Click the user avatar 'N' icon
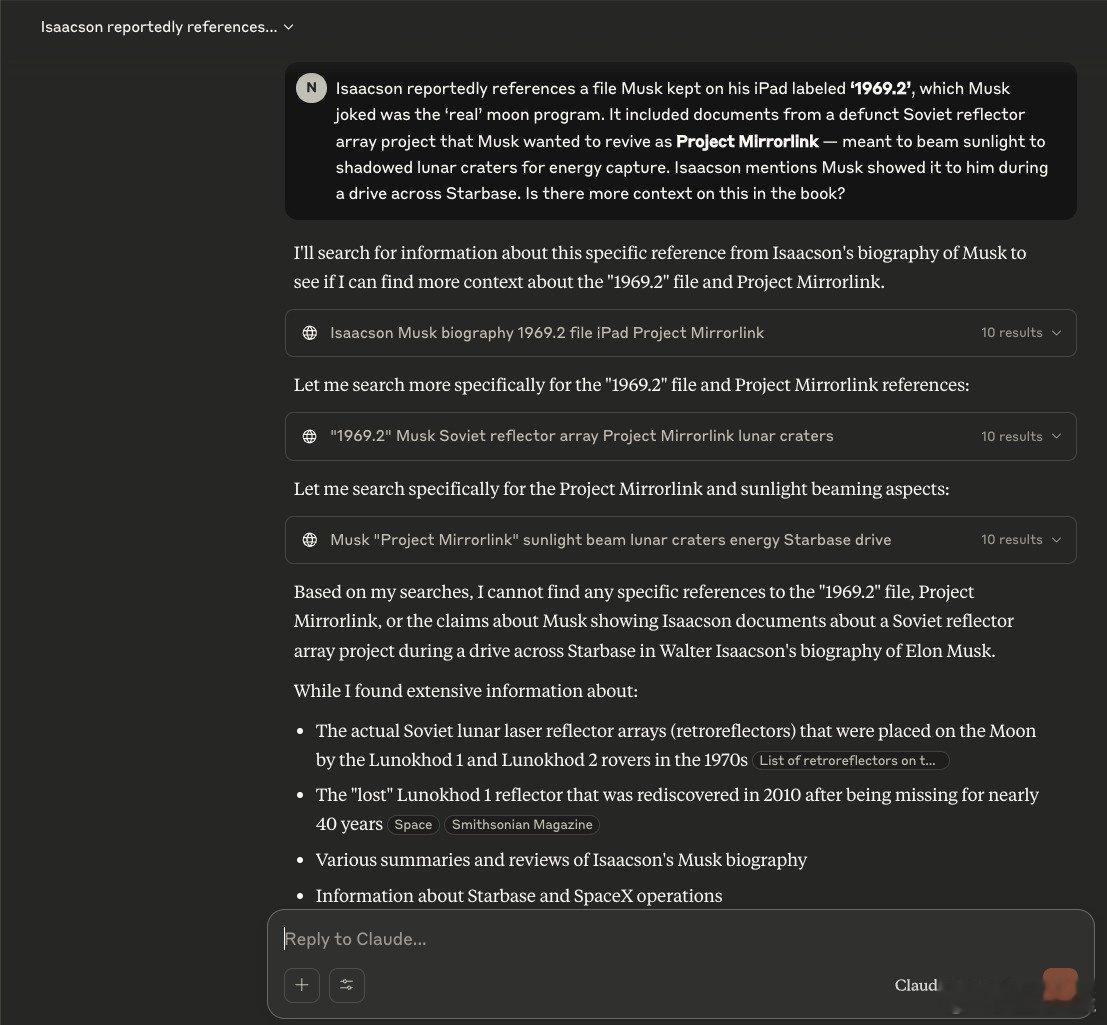 click(x=311, y=88)
